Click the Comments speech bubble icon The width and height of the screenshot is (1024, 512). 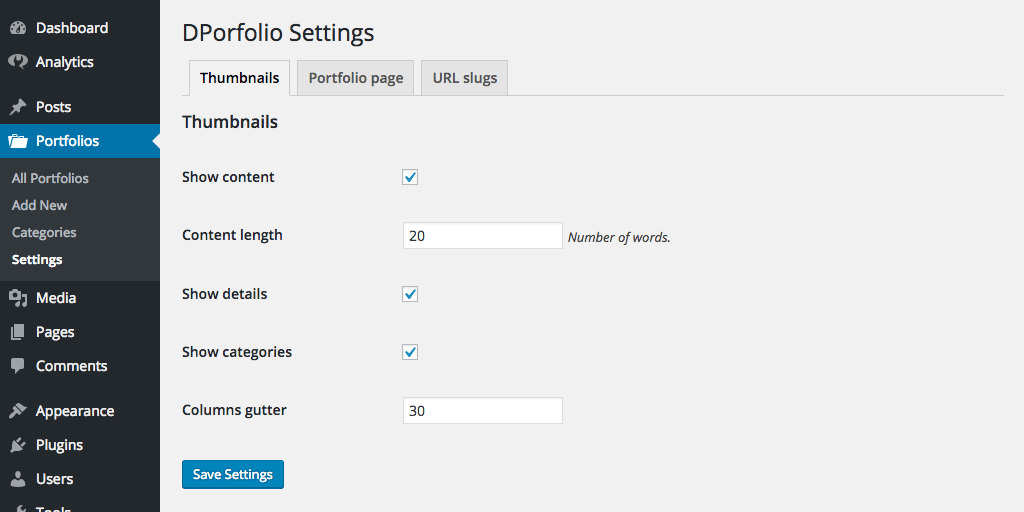(x=18, y=366)
